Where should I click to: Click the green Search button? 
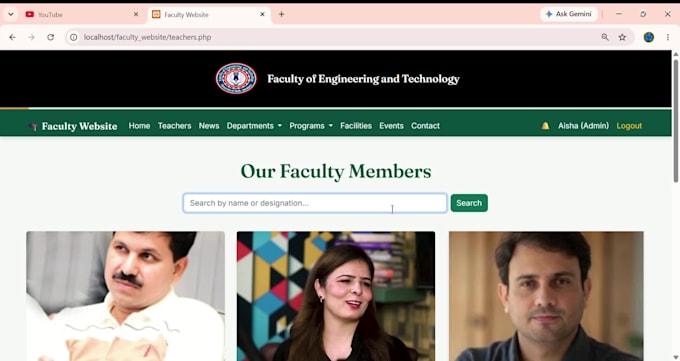coord(469,203)
